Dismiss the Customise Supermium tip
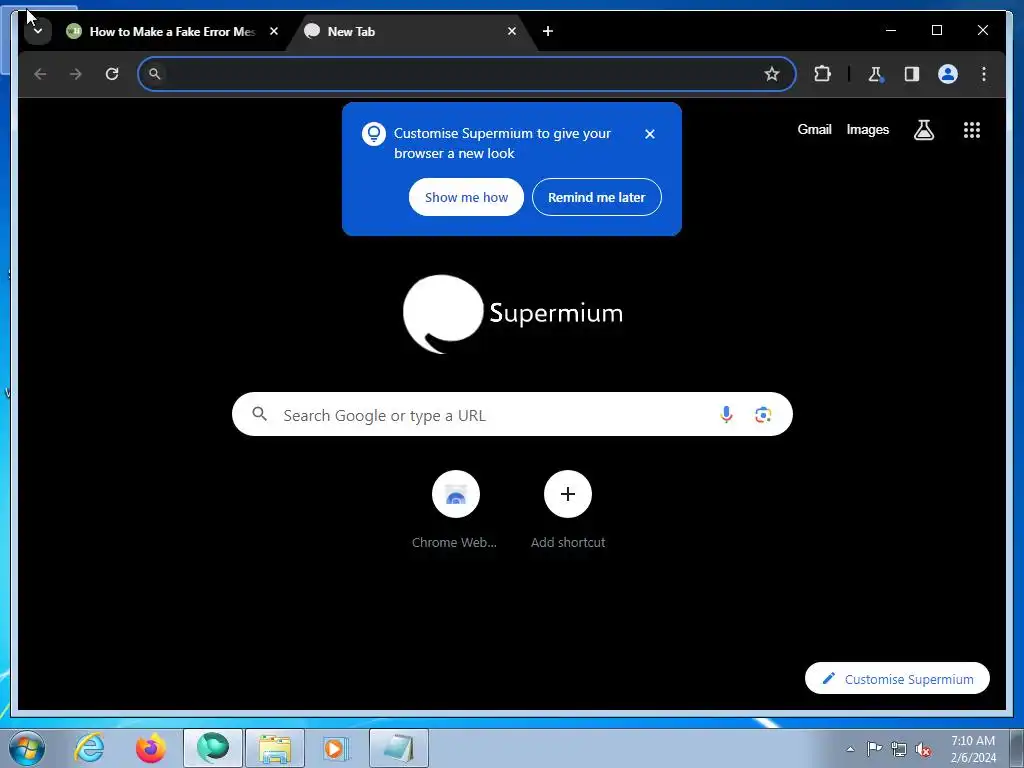The image size is (1024, 768). [x=650, y=134]
